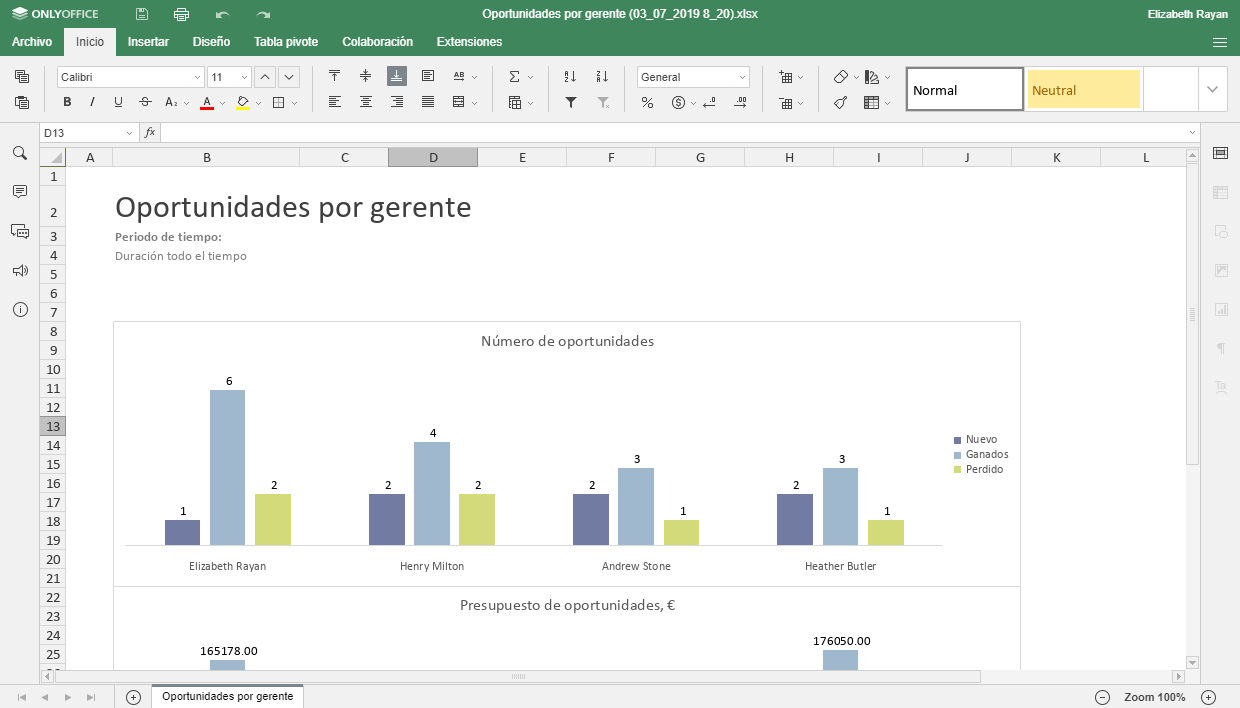This screenshot has height=708, width=1240.
Task: Open the General number format dropdown
Action: pos(742,77)
